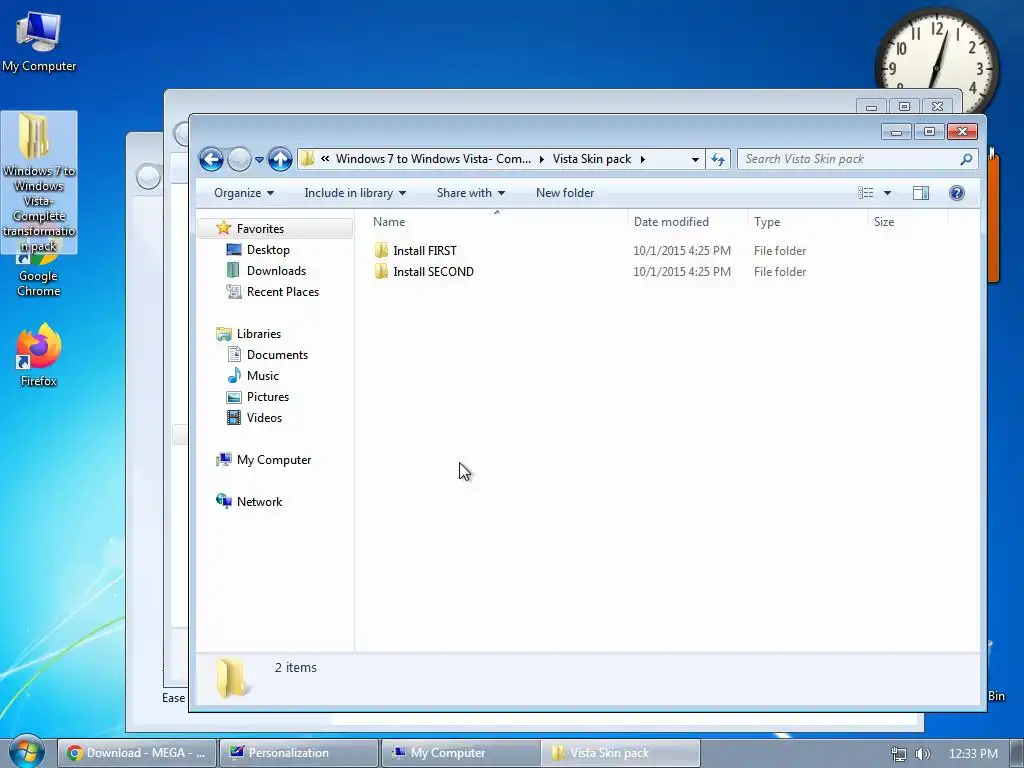Open the Pictures library

[x=268, y=396]
